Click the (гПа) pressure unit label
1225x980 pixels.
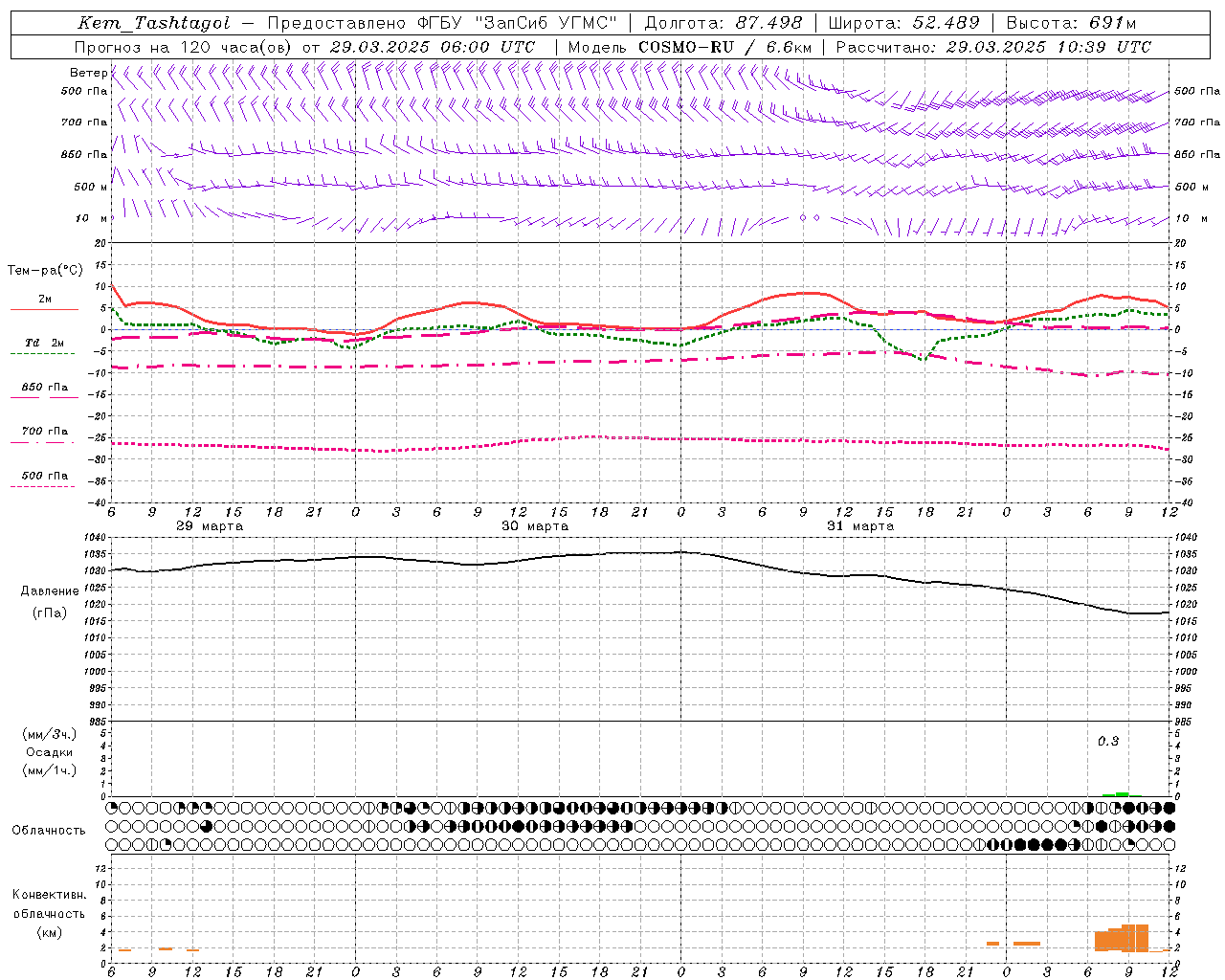[x=50, y=613]
